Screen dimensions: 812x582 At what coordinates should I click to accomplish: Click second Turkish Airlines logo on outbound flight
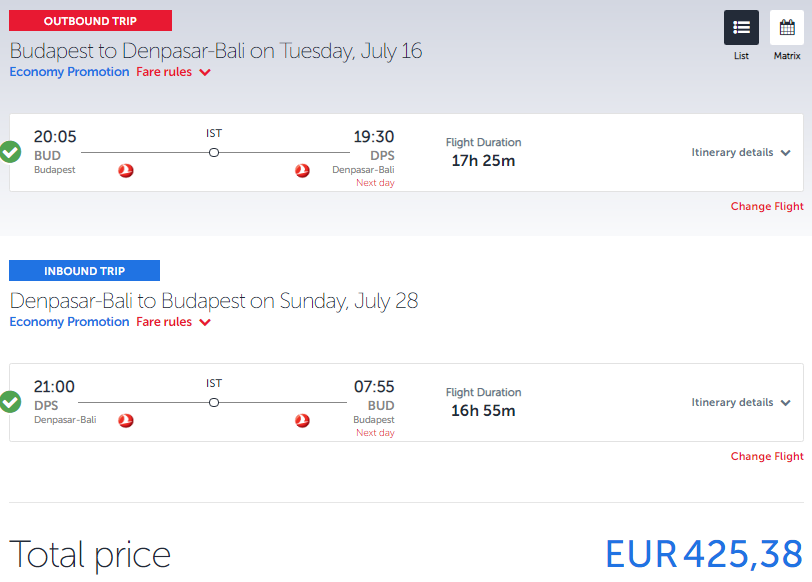coord(302,170)
